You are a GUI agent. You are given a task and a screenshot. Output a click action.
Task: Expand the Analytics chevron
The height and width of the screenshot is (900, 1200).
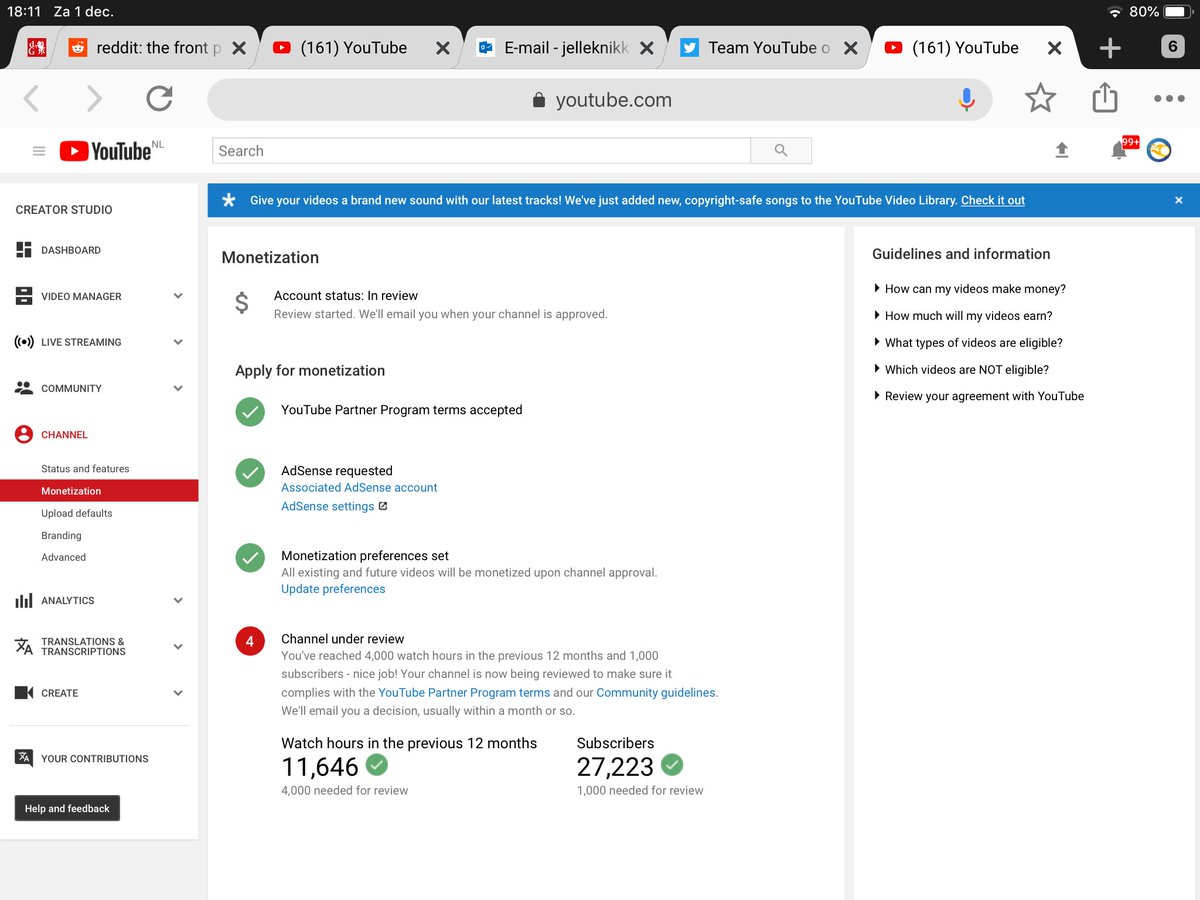(178, 601)
